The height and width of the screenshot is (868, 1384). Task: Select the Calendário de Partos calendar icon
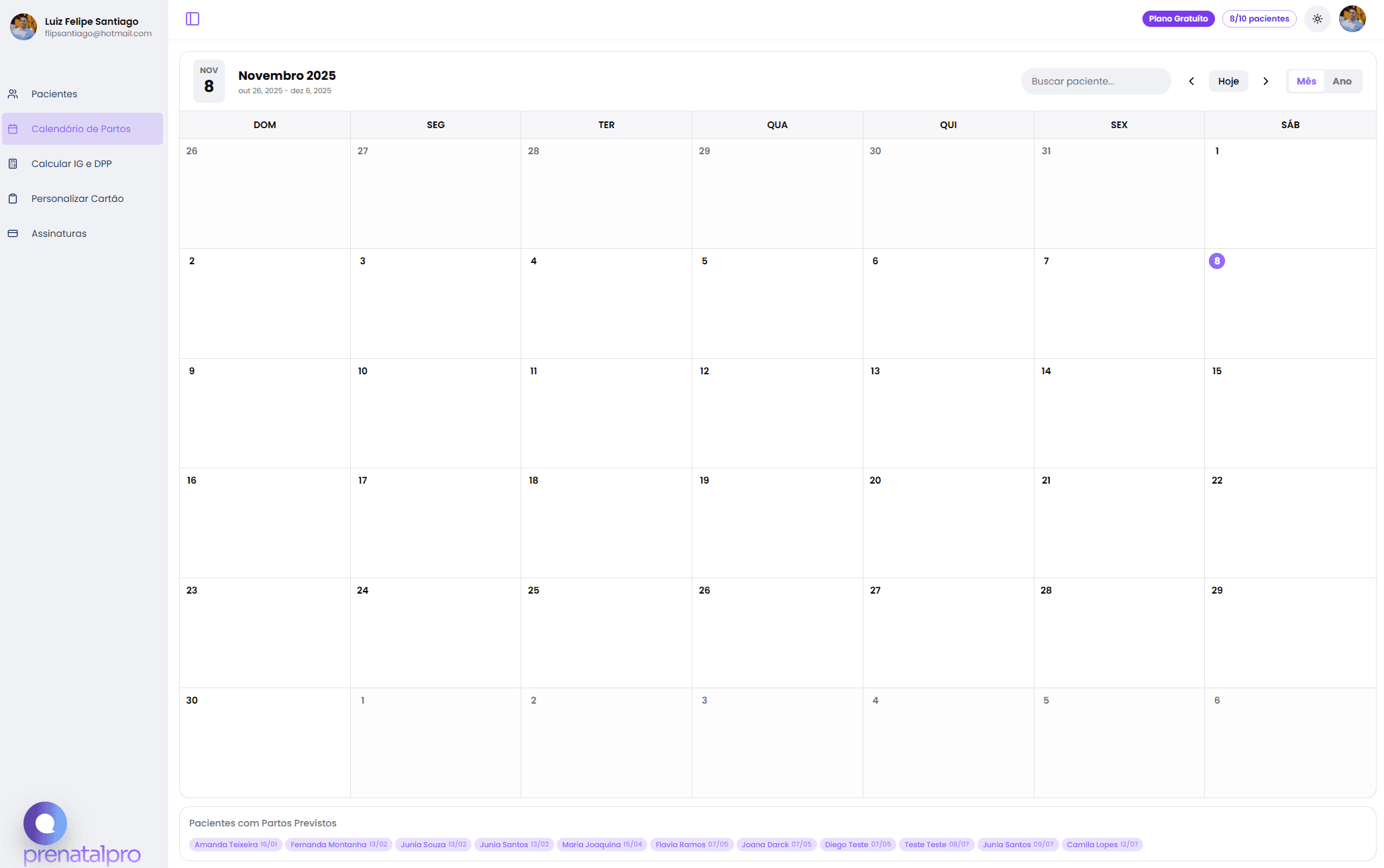coord(13,129)
